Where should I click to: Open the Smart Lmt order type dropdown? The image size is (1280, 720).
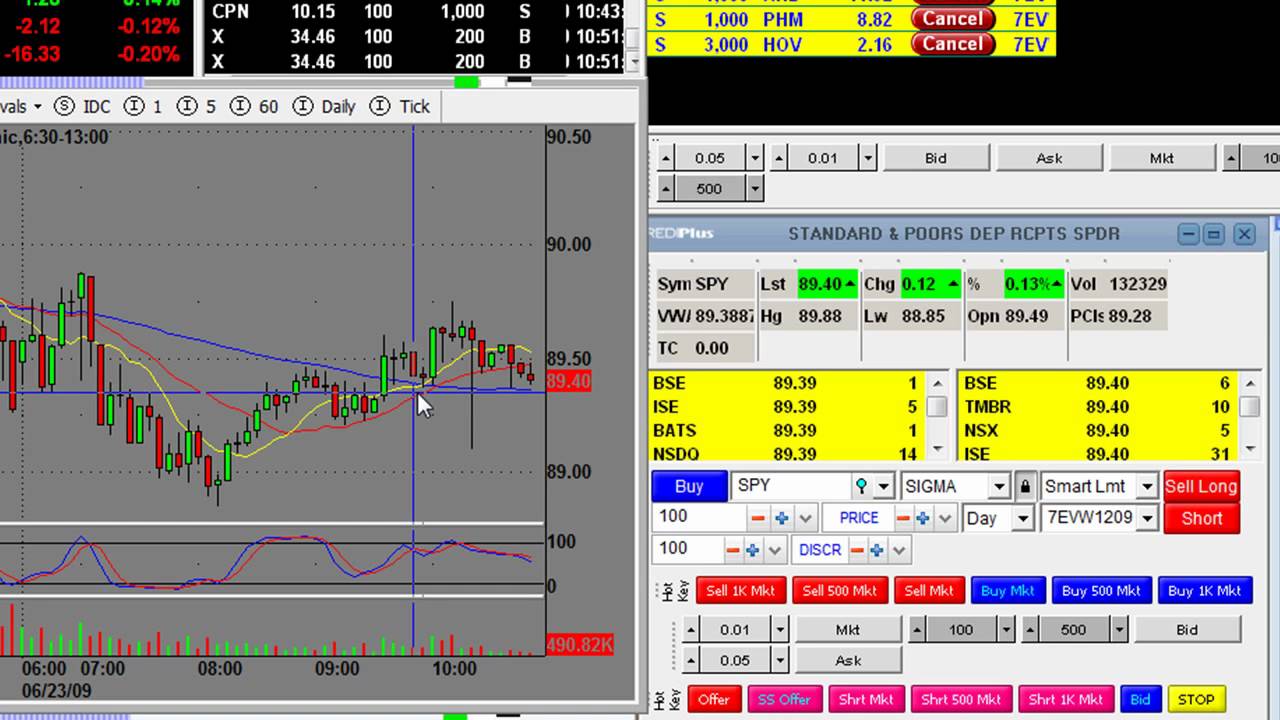pos(1147,486)
